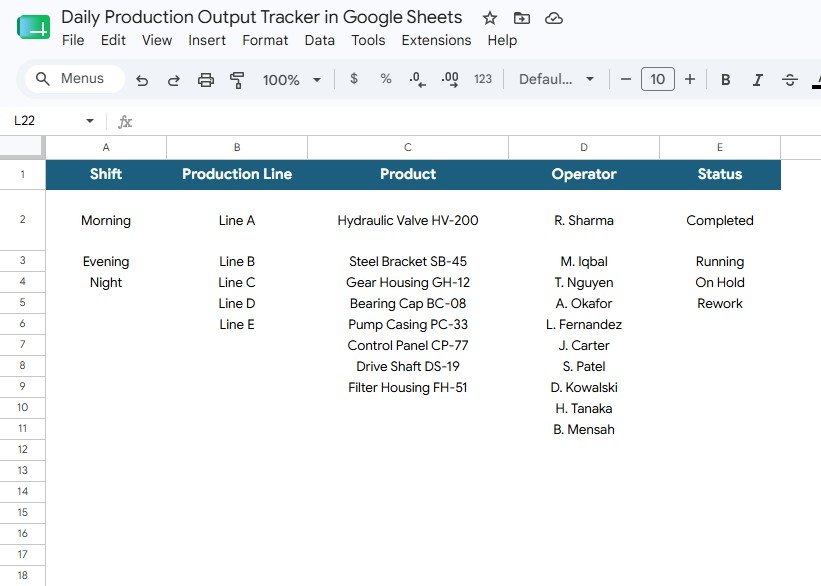This screenshot has height=586, width=821.
Task: Open the Format menu
Action: coord(265,40)
